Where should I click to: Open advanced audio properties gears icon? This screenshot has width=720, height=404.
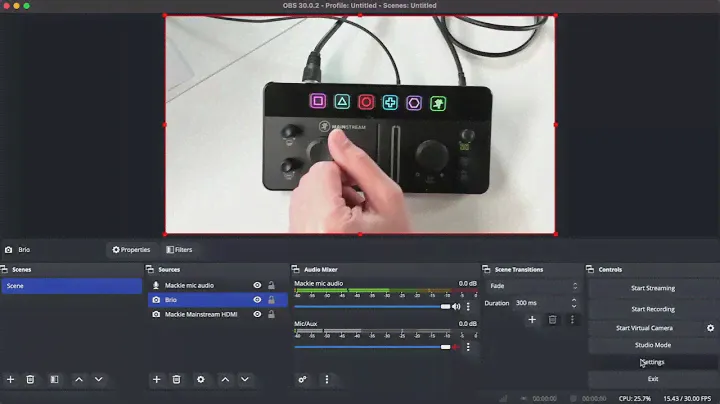[x=302, y=380]
